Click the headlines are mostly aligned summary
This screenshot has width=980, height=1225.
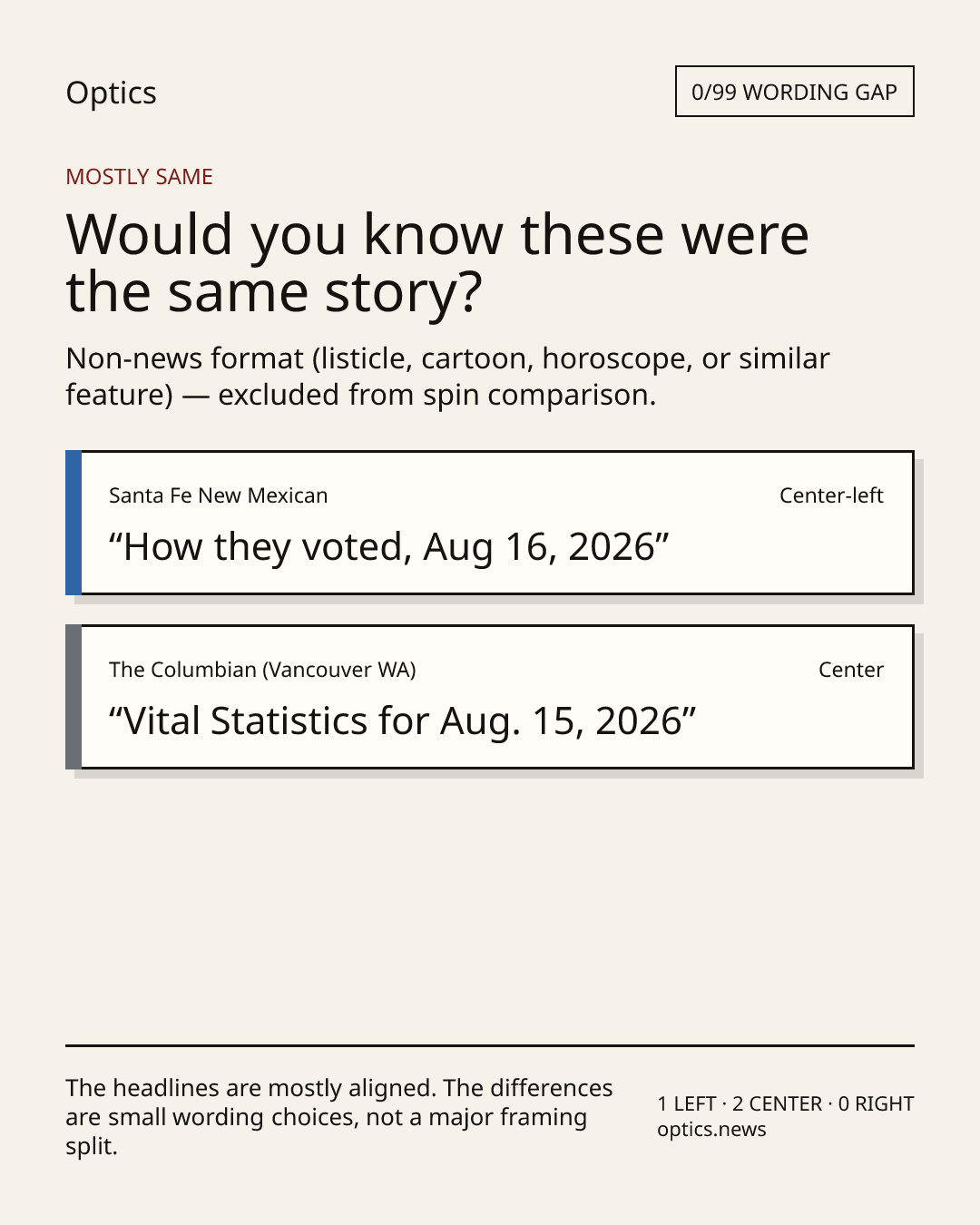[x=339, y=1117]
